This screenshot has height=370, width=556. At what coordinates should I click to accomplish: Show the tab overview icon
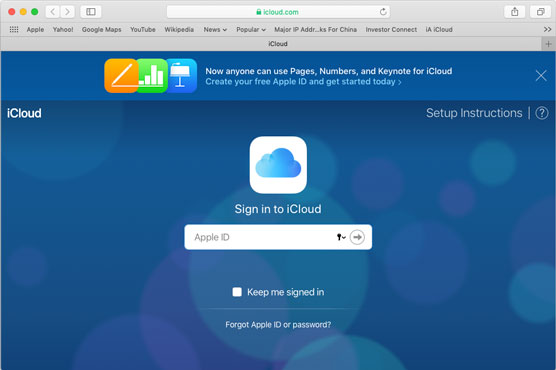540,12
